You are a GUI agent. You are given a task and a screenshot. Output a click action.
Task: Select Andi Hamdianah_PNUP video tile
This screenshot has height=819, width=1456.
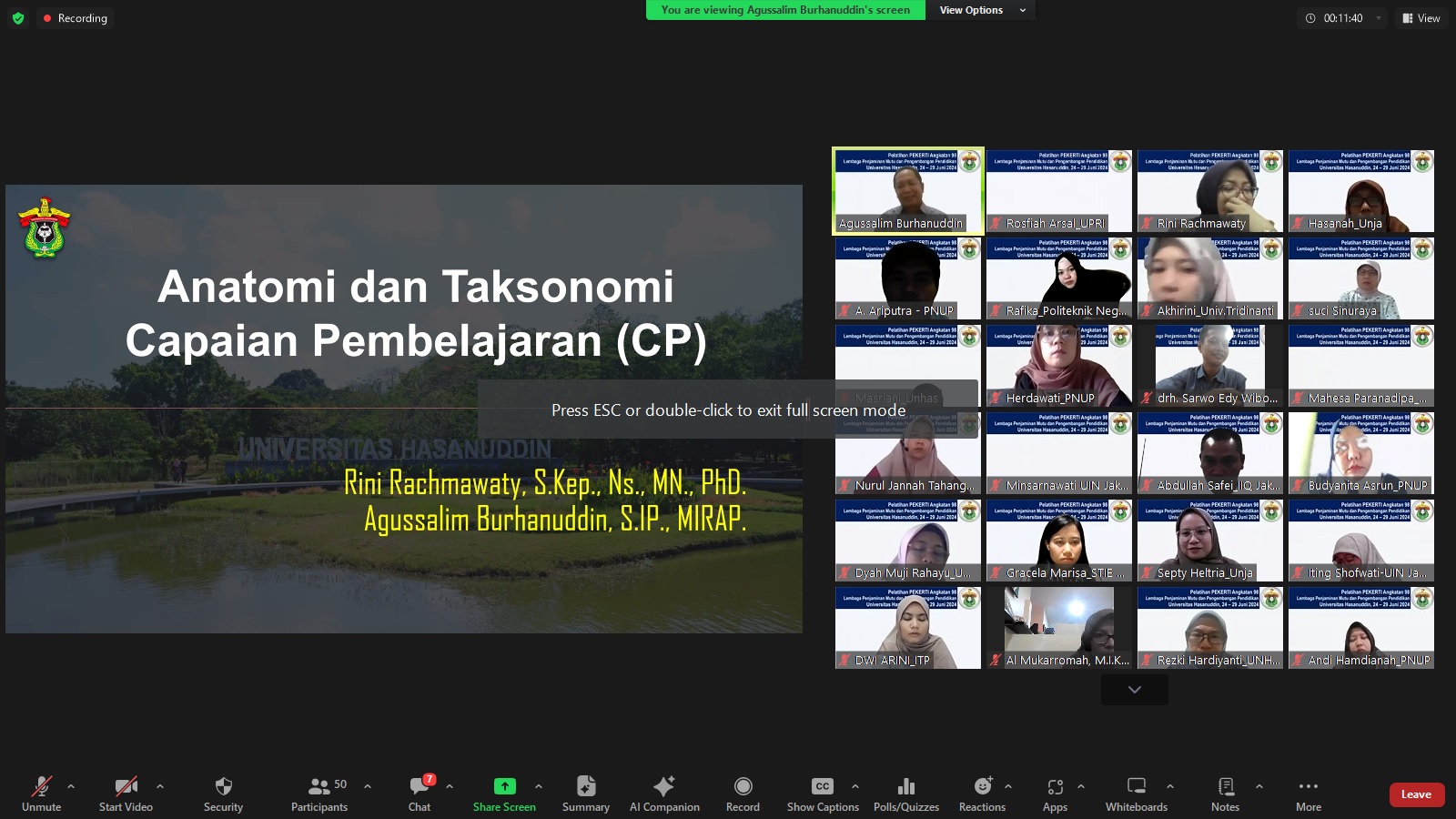coord(1361,628)
